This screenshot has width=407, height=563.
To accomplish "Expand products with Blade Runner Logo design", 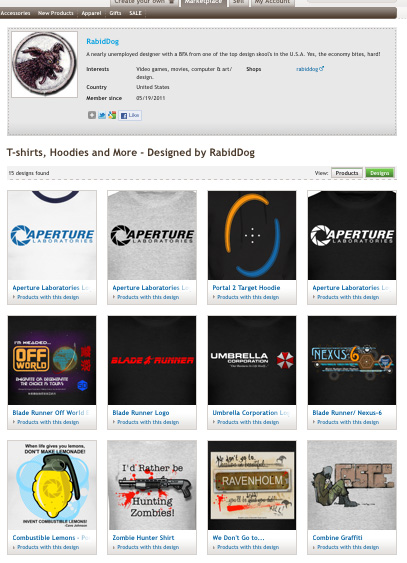I will pyautogui.click(x=148, y=422).
